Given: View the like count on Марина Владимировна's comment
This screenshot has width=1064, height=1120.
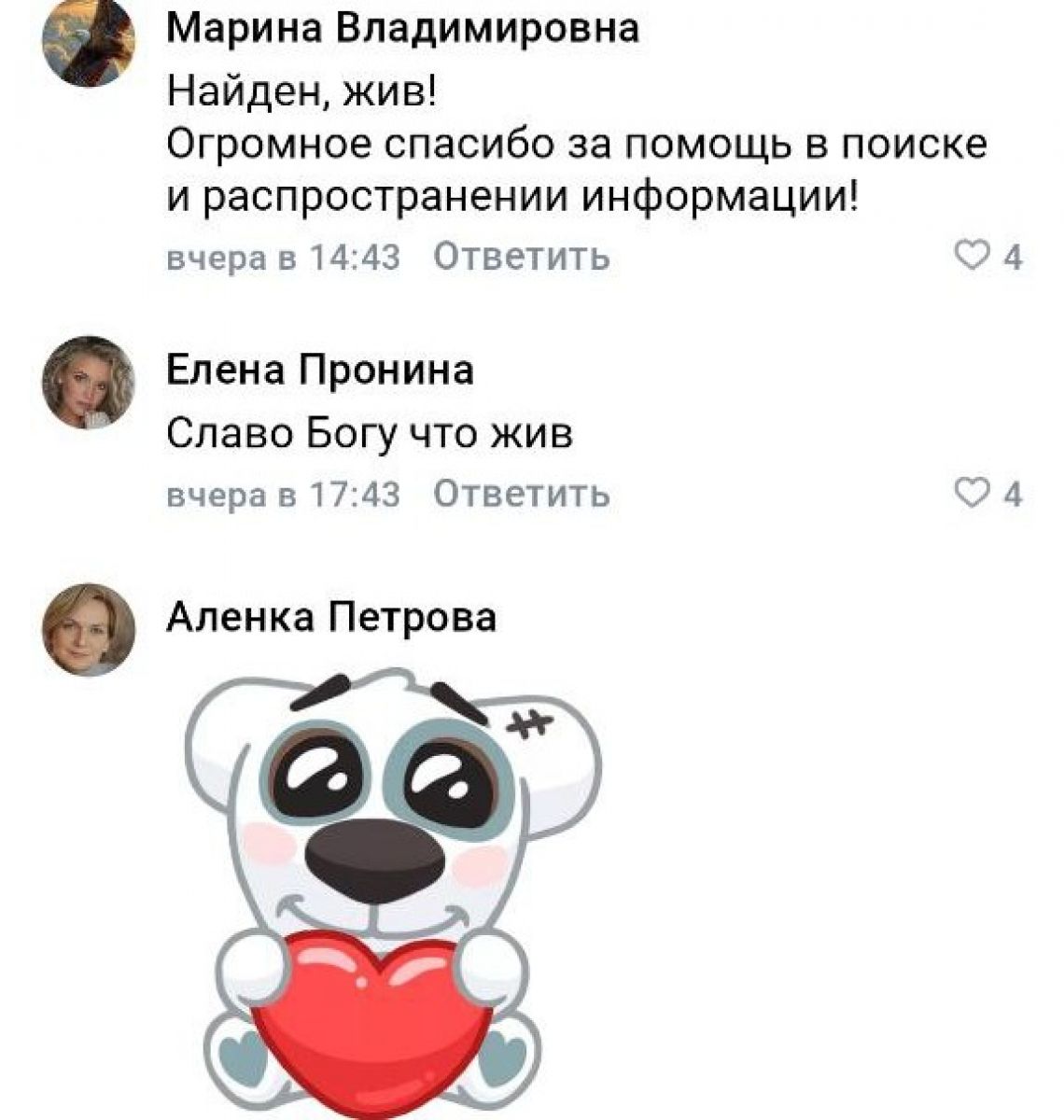Looking at the screenshot, I should tap(1013, 257).
